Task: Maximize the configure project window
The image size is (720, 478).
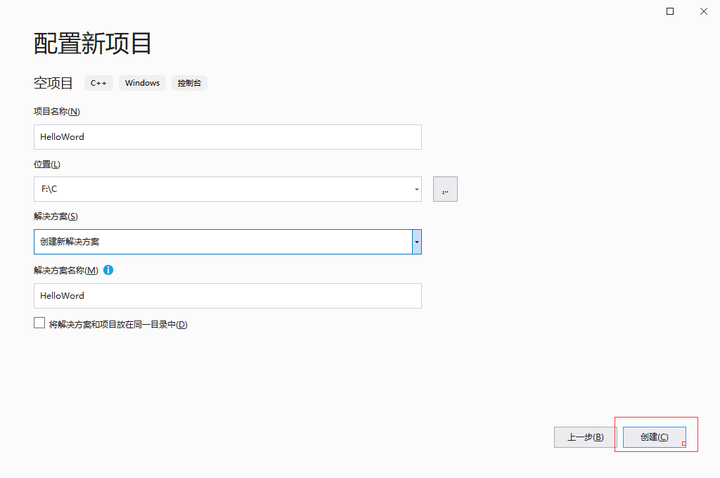Action: [x=670, y=11]
